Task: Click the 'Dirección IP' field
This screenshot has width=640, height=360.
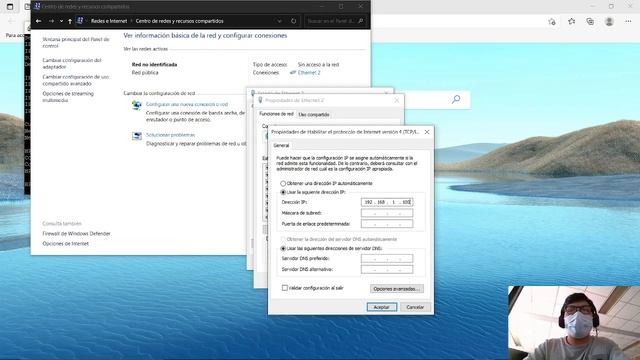Action: point(387,202)
